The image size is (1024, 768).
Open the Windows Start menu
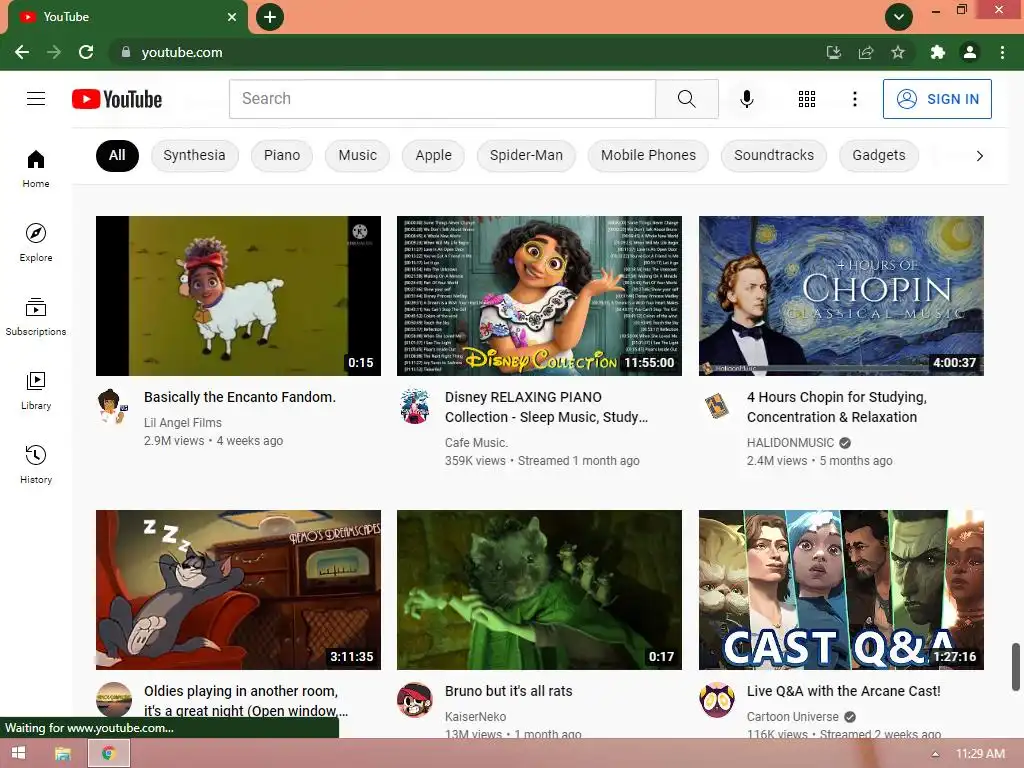pos(18,753)
